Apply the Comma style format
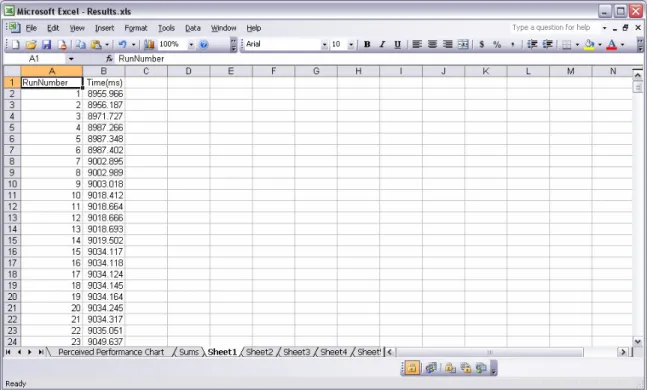 513,44
